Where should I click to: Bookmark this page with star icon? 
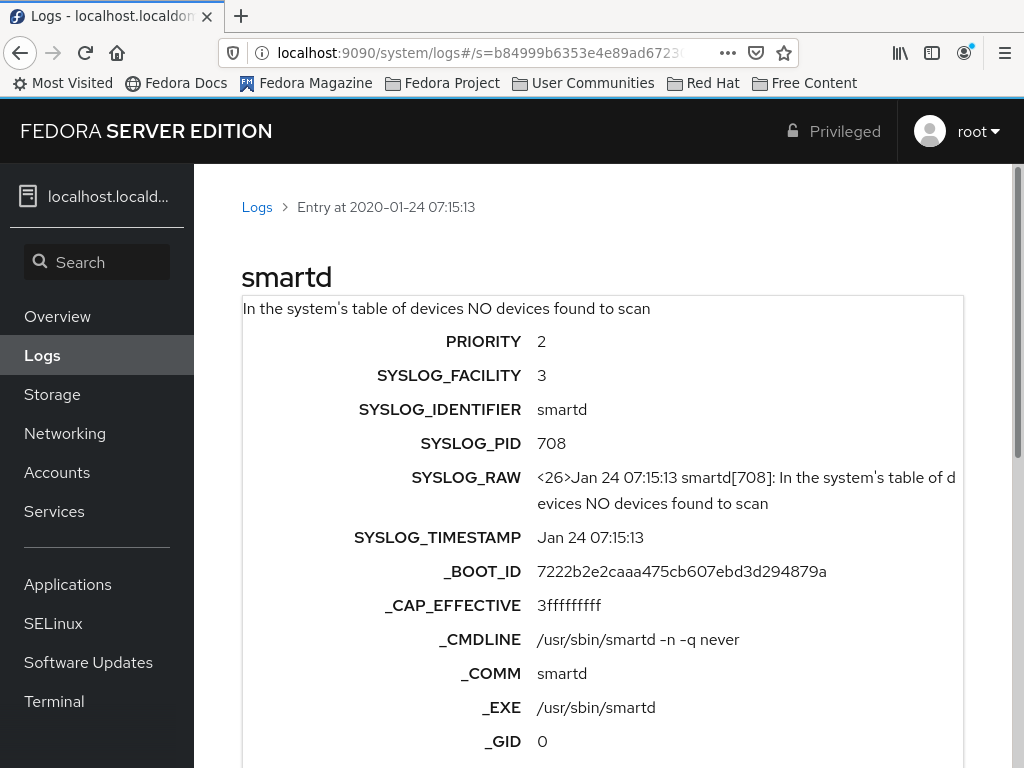click(784, 53)
